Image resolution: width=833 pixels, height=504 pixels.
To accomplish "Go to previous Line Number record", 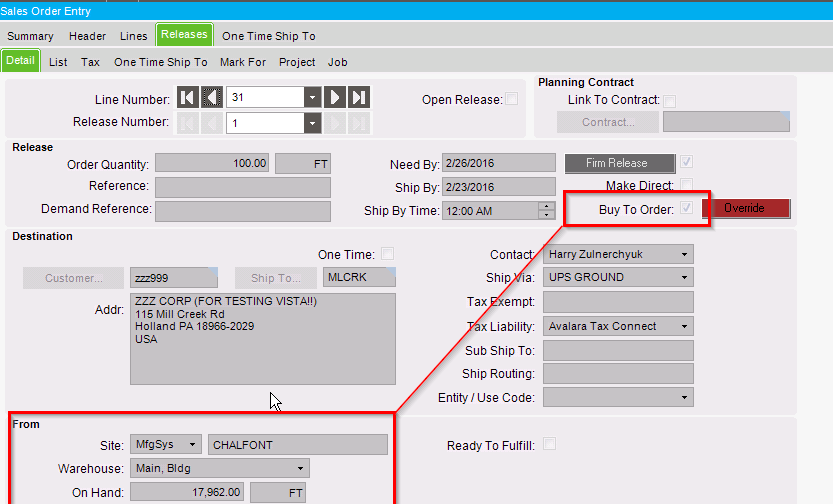I will pos(211,97).
